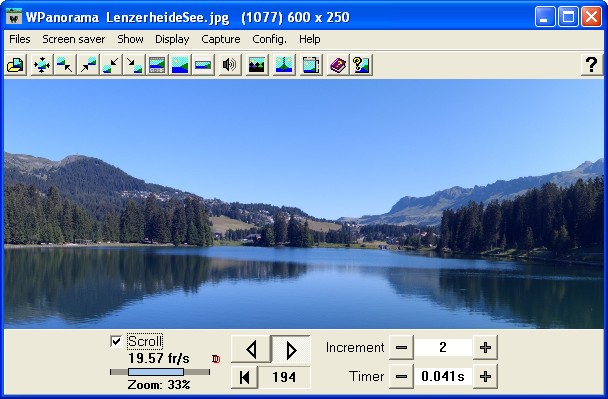Screen dimensions: 608x399
Task: Move picture to top-right corner icon
Action: click(x=88, y=65)
